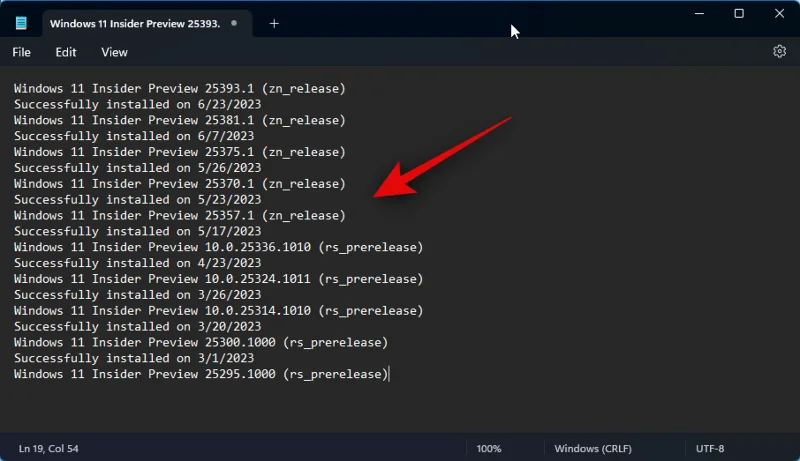Place cursor in the 25393.1 (zn_release) line

(180, 89)
